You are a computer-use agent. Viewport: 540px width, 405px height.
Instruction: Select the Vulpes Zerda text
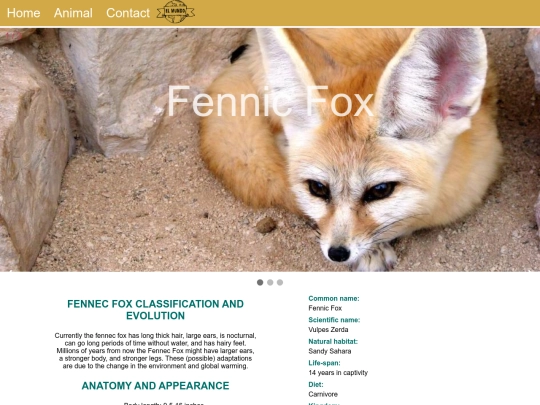point(328,330)
